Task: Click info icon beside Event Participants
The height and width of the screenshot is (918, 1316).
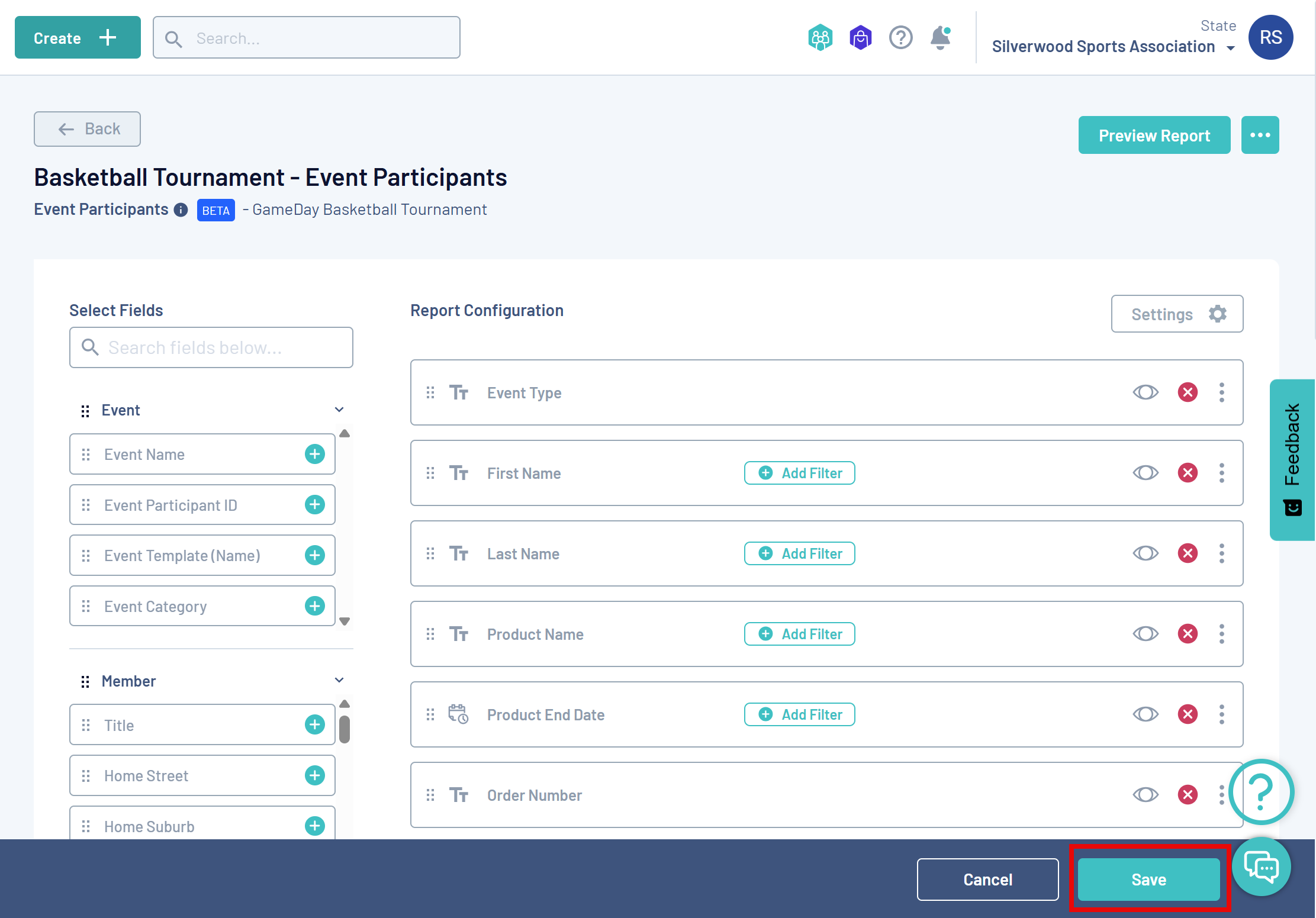Action: 181,210
